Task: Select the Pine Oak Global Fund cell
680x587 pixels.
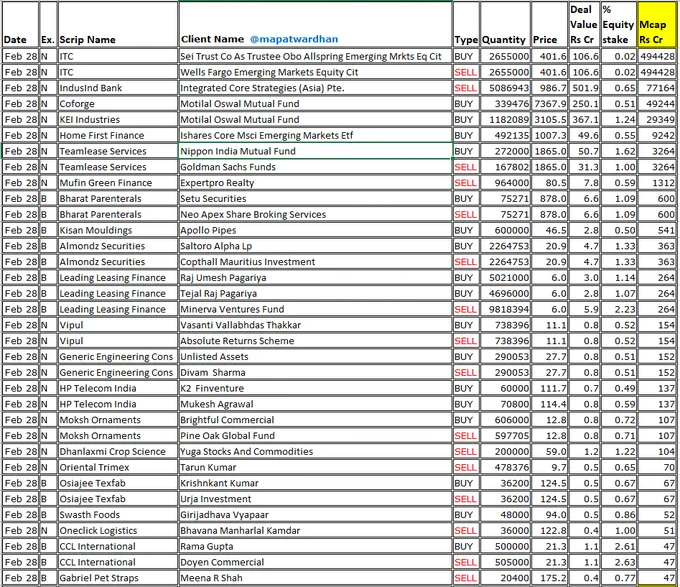Action: [315, 436]
